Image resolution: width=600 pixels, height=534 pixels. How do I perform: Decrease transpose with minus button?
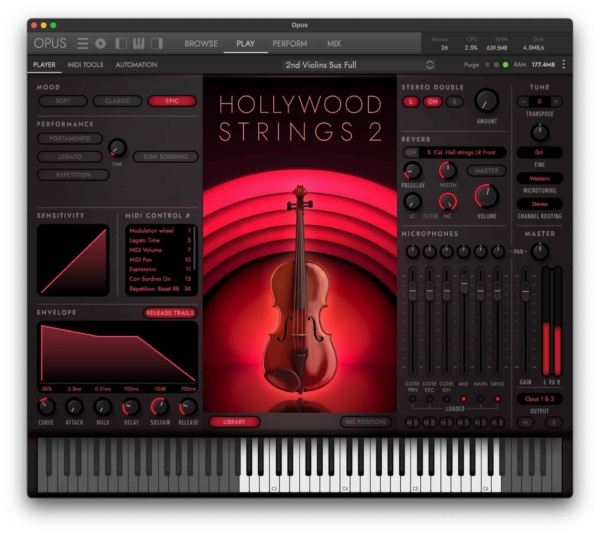[523, 101]
